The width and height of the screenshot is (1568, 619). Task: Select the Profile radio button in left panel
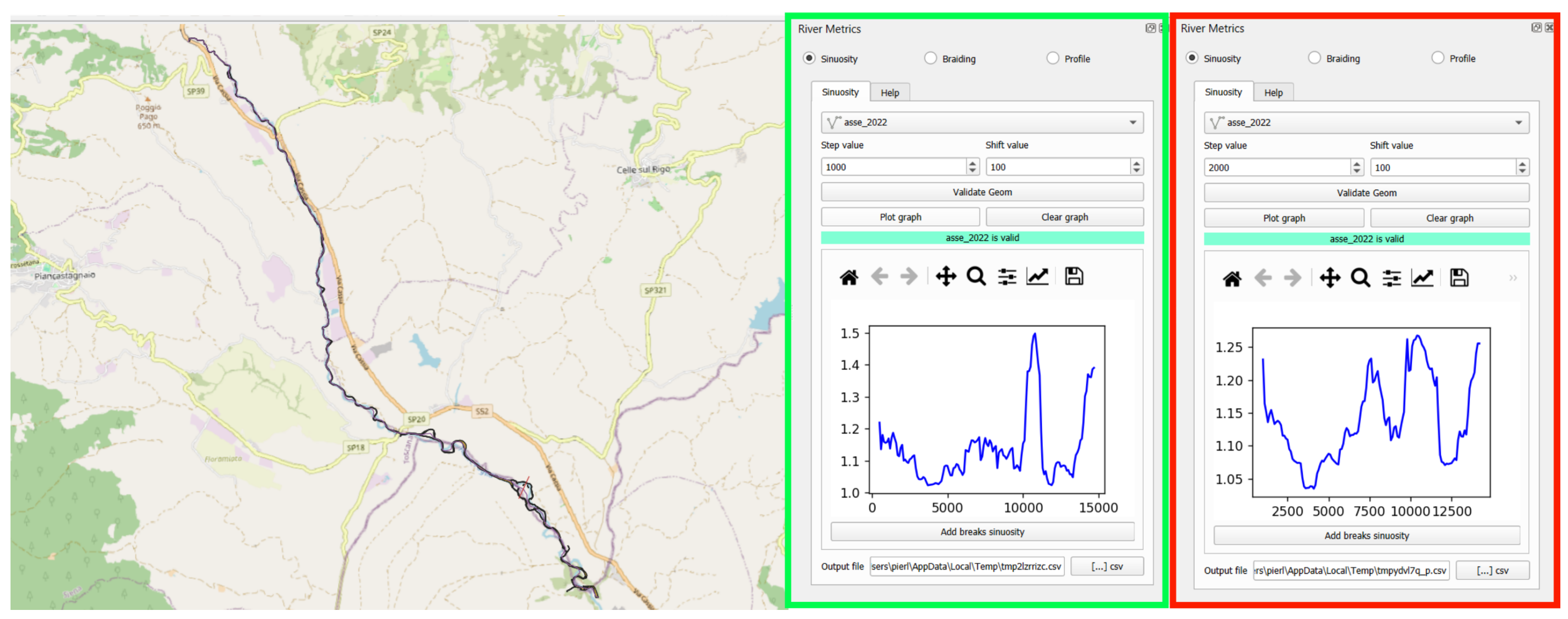tap(1052, 58)
